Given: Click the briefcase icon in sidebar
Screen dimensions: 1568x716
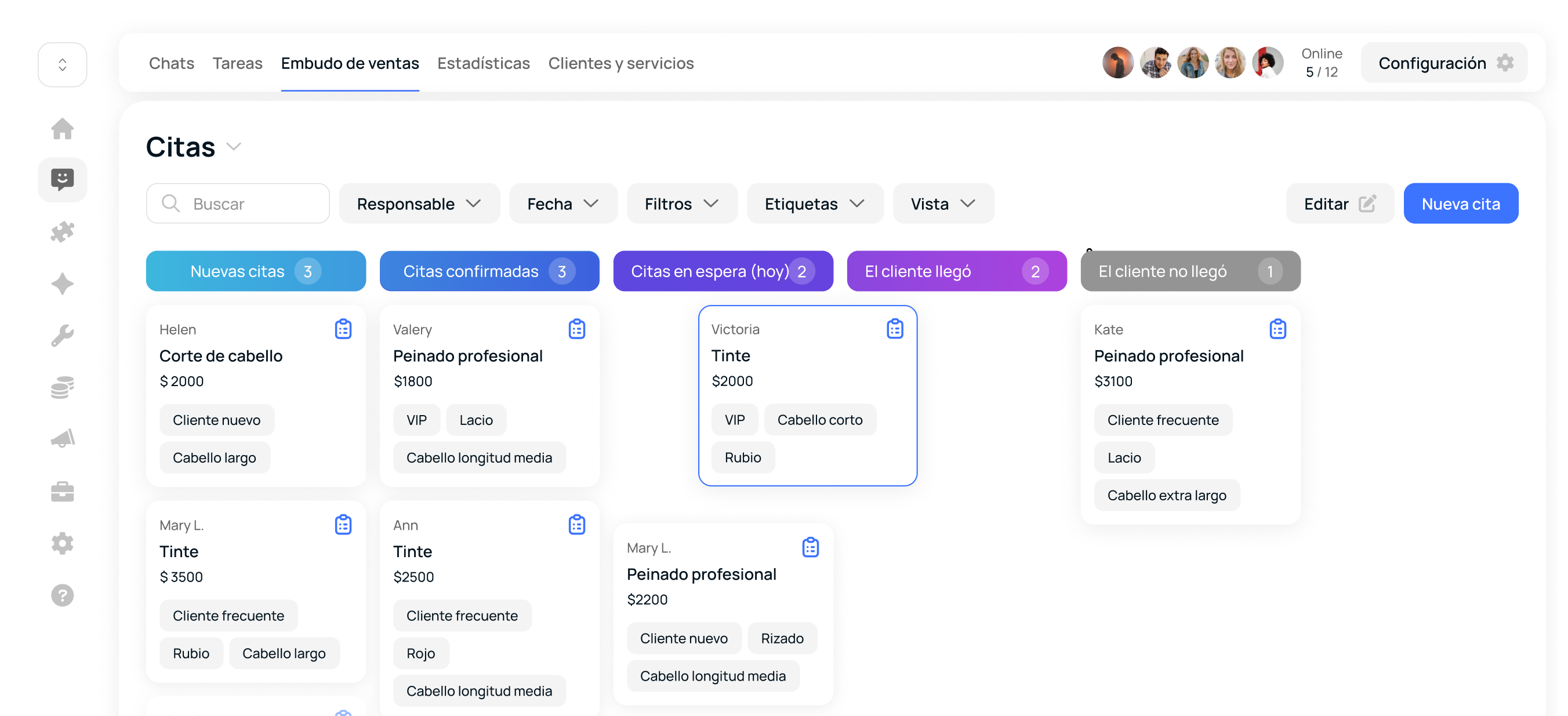Looking at the screenshot, I should tap(62, 491).
